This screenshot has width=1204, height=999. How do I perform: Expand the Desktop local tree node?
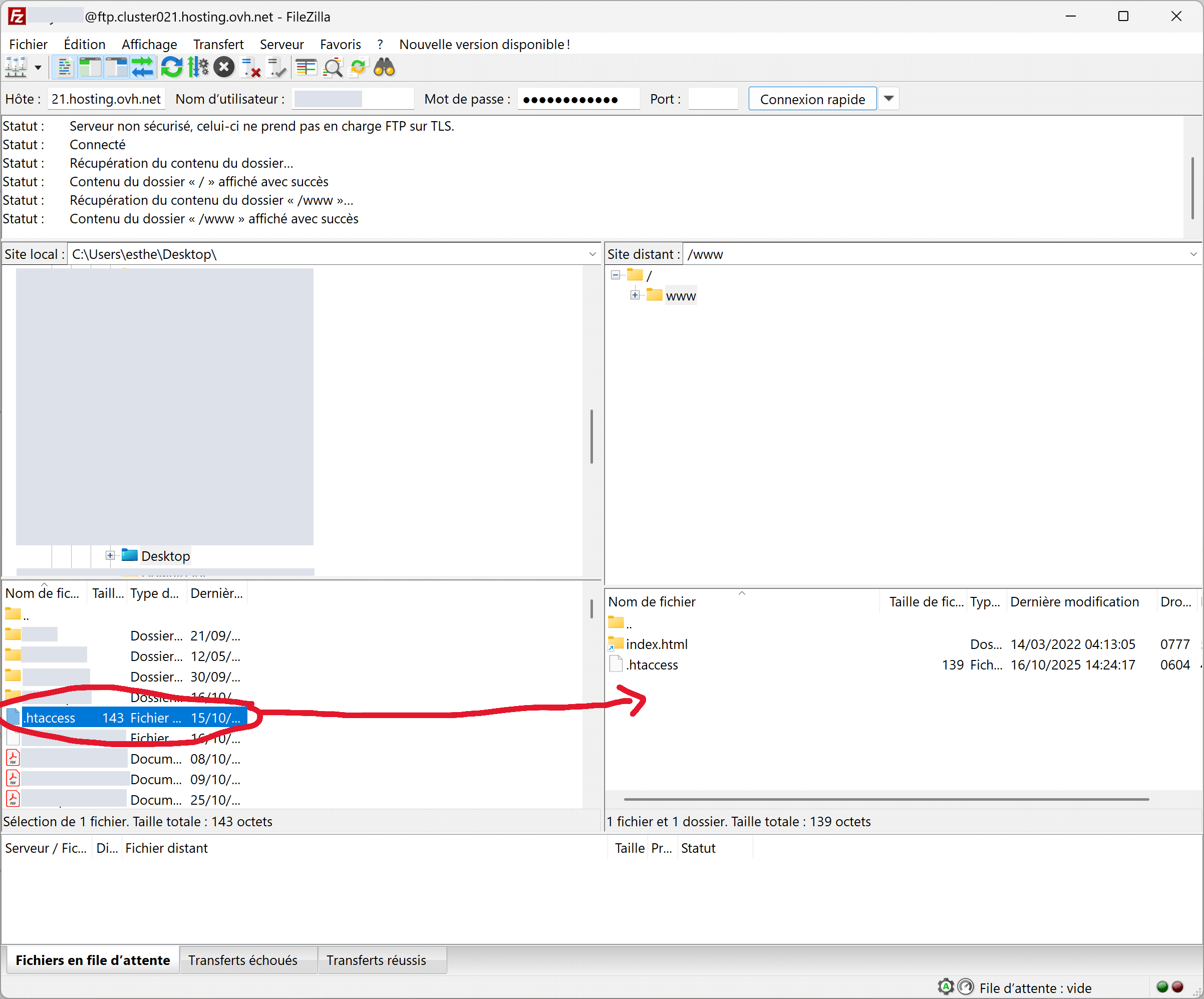point(110,555)
